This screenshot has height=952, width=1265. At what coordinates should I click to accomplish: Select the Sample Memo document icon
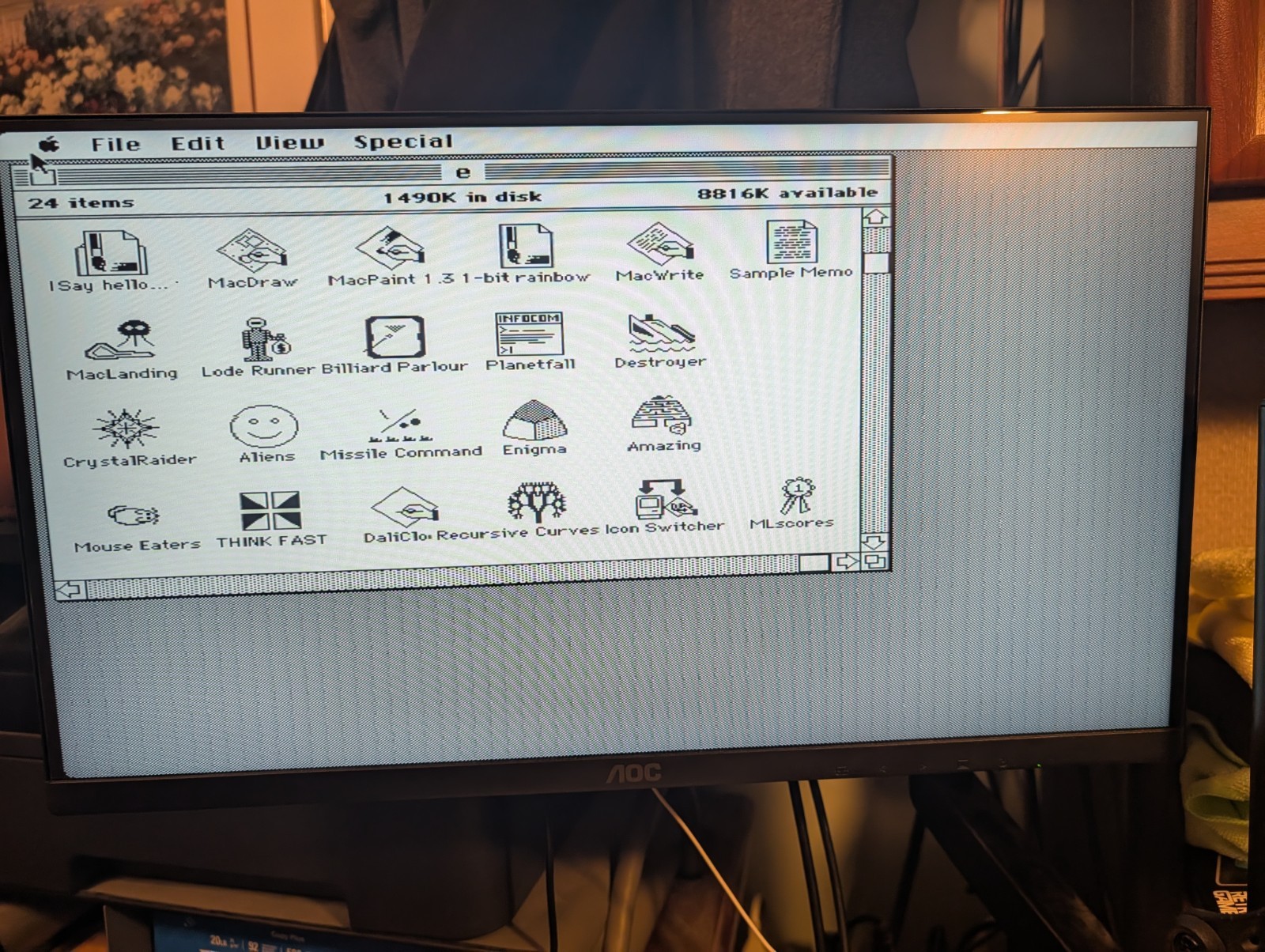791,241
